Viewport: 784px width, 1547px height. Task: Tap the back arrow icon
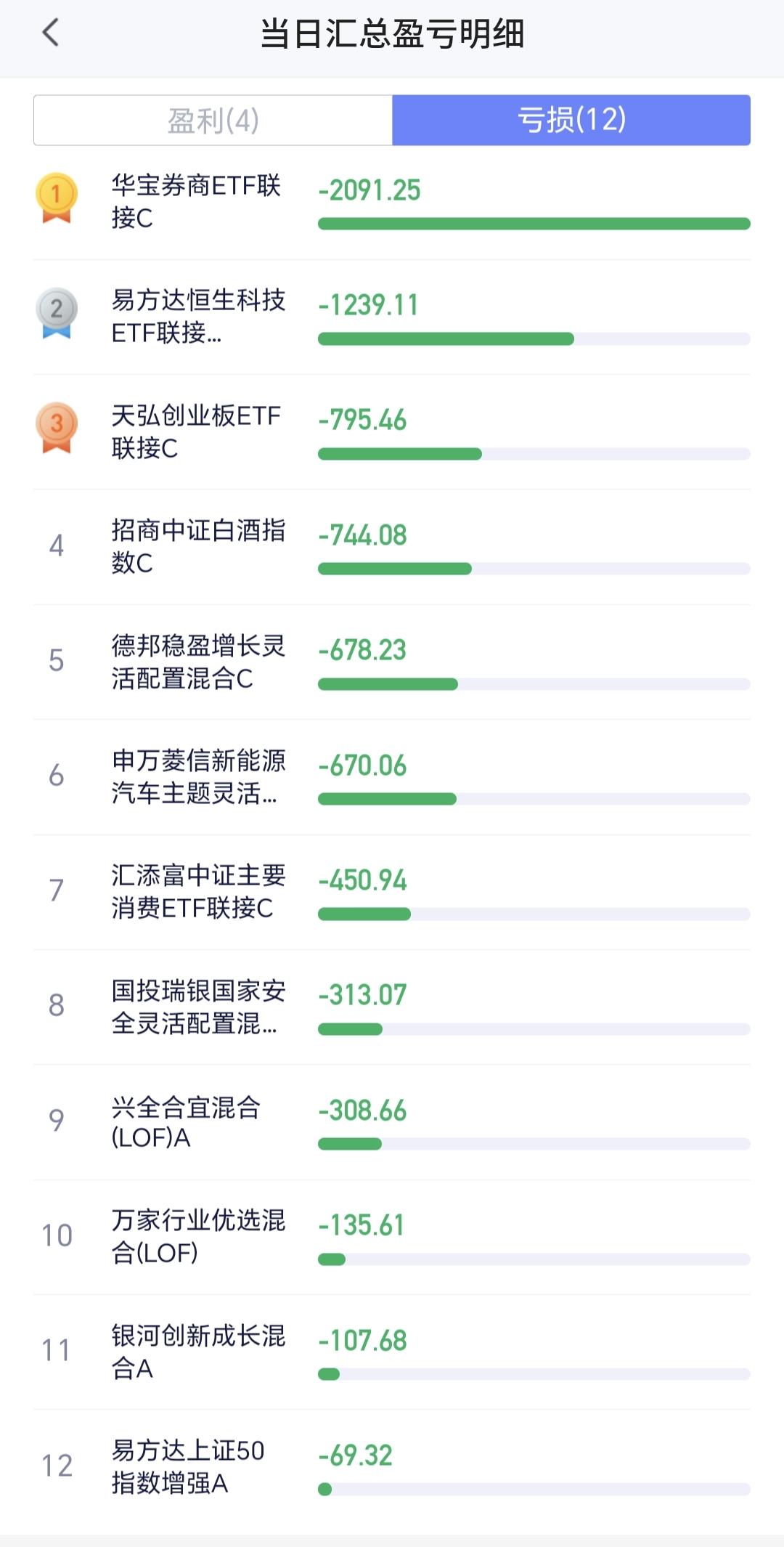(51, 33)
